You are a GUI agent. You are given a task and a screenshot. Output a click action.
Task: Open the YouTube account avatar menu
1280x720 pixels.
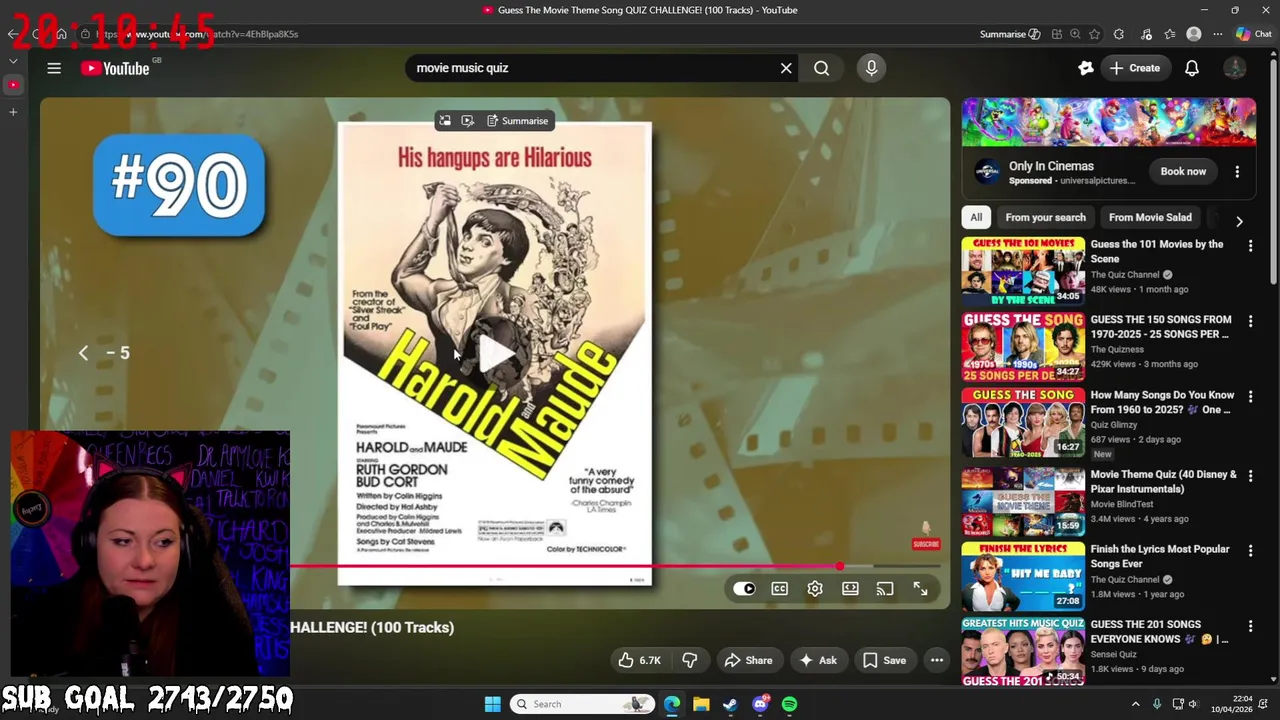click(x=1235, y=68)
